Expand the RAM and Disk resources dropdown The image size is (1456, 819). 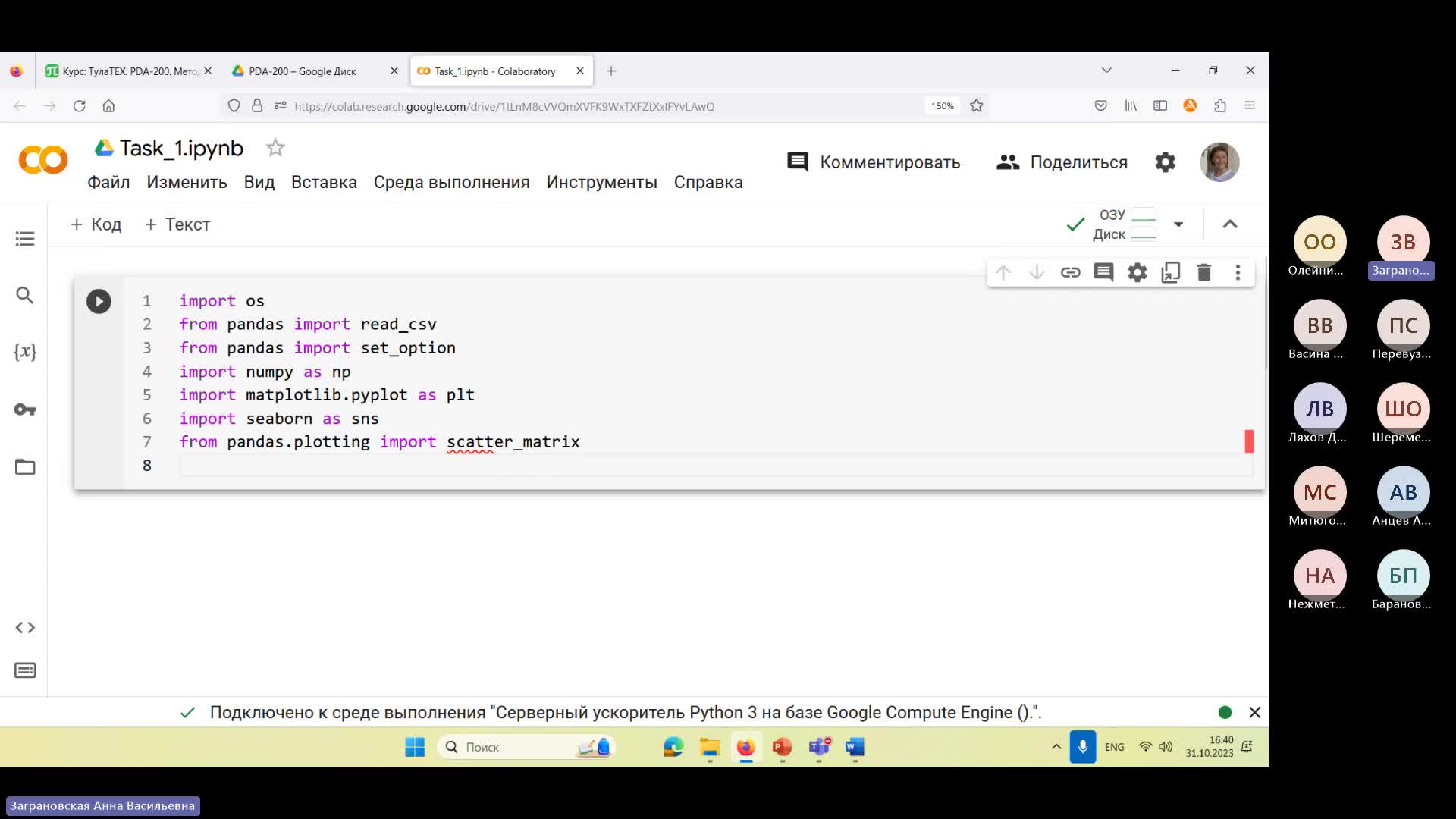pos(1178,224)
